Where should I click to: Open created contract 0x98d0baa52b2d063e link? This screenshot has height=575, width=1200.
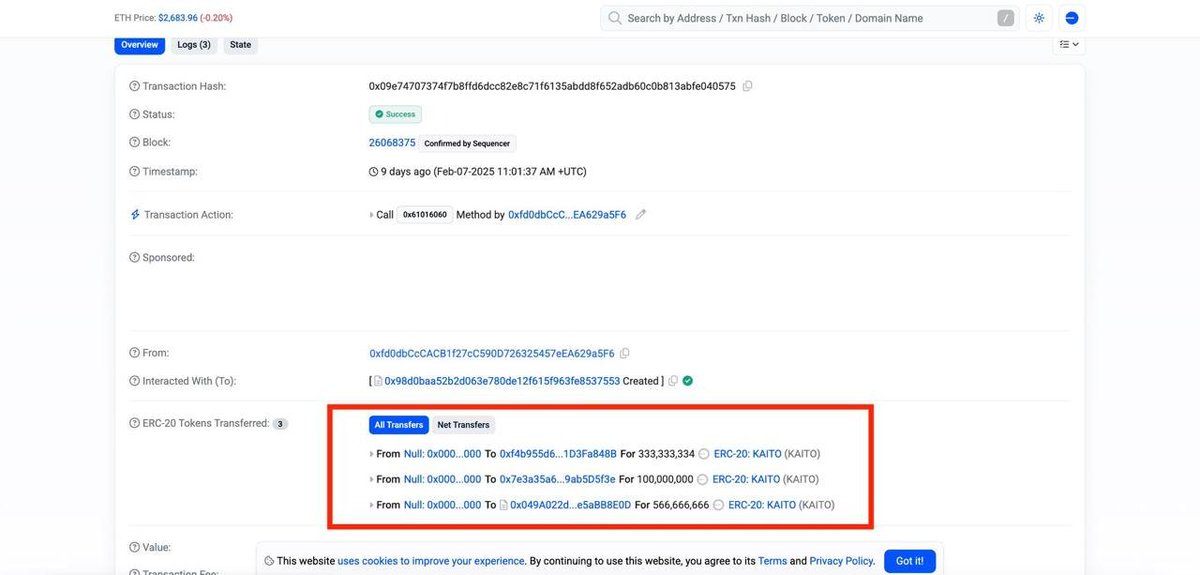tap(502, 381)
